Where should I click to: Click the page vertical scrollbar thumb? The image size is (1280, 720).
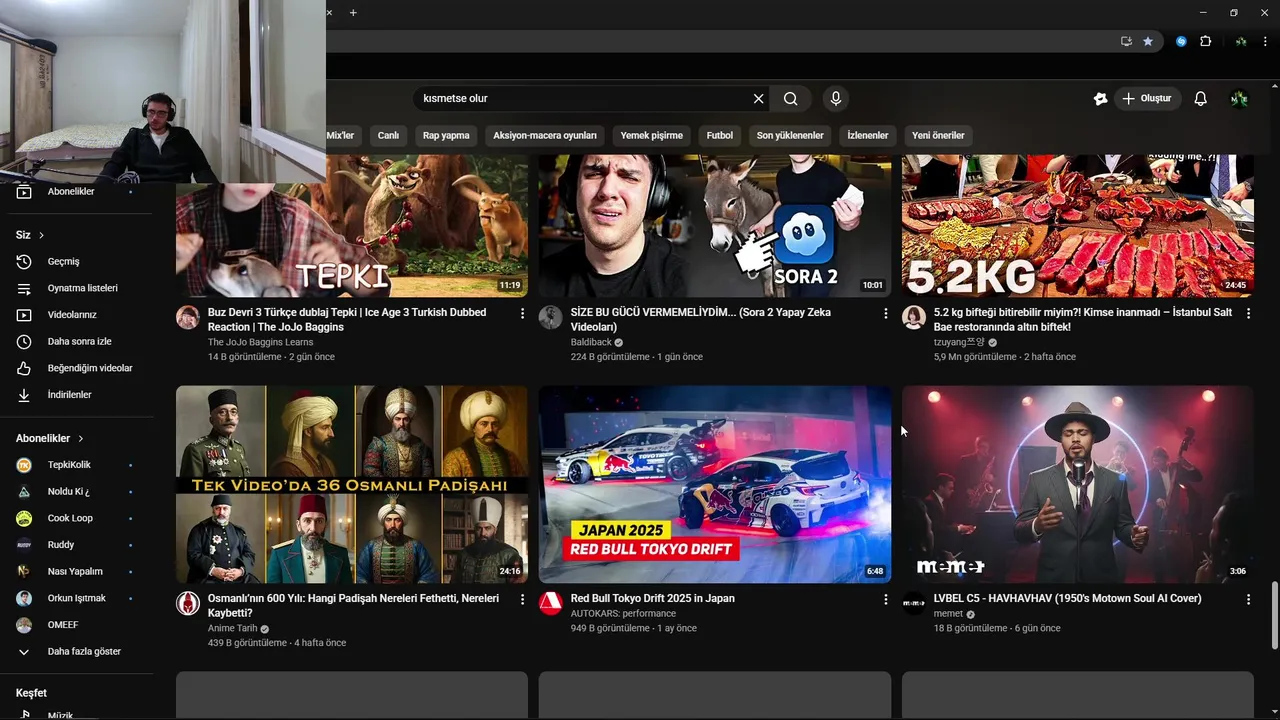point(1274,615)
